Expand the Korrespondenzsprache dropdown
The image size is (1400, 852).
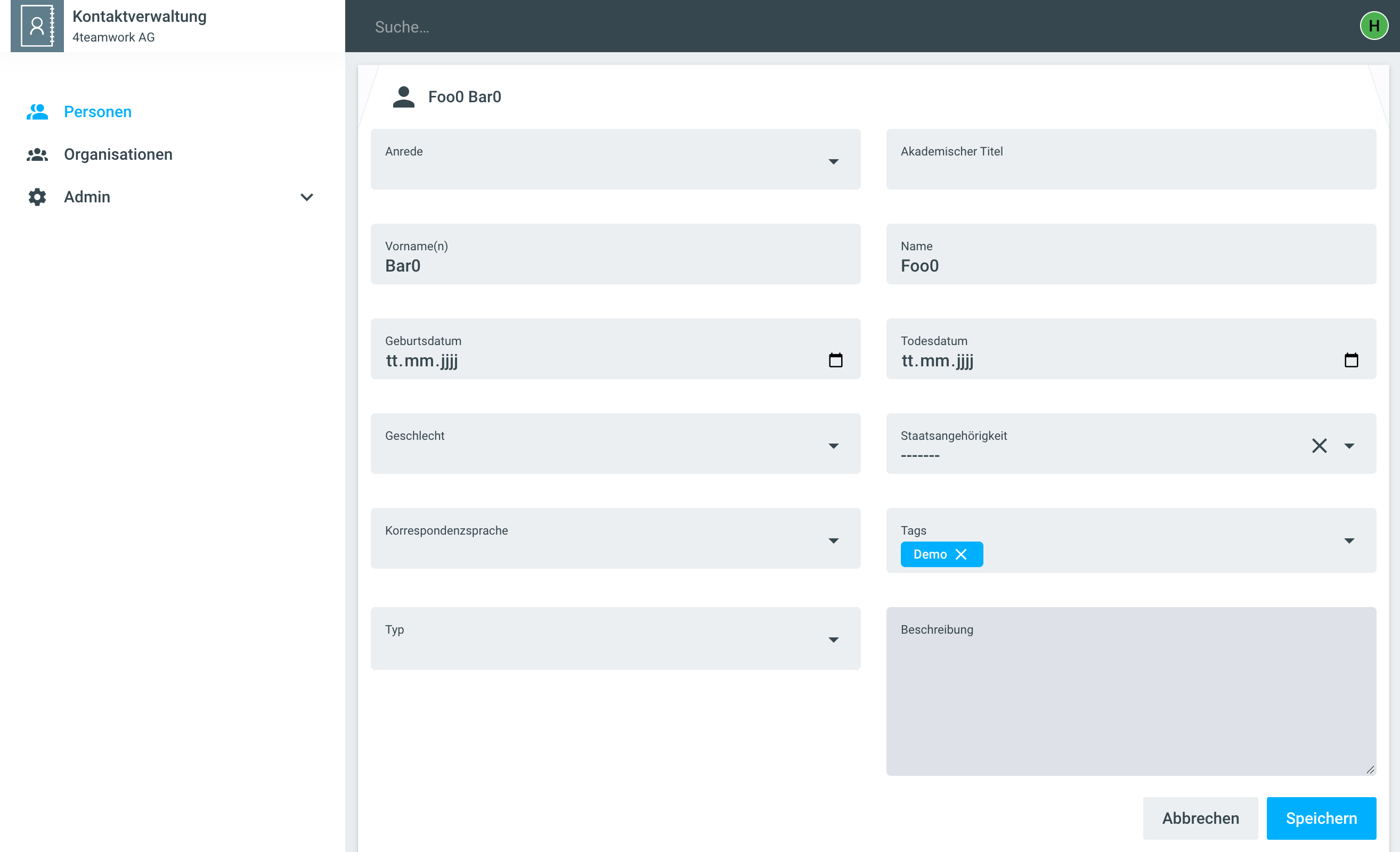pyautogui.click(x=833, y=540)
